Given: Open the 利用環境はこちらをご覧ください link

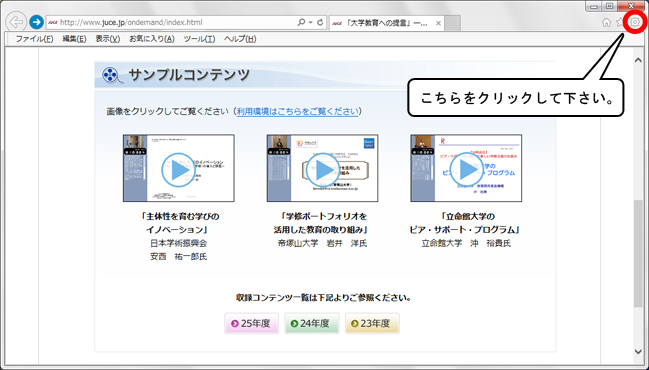Looking at the screenshot, I should (x=298, y=111).
